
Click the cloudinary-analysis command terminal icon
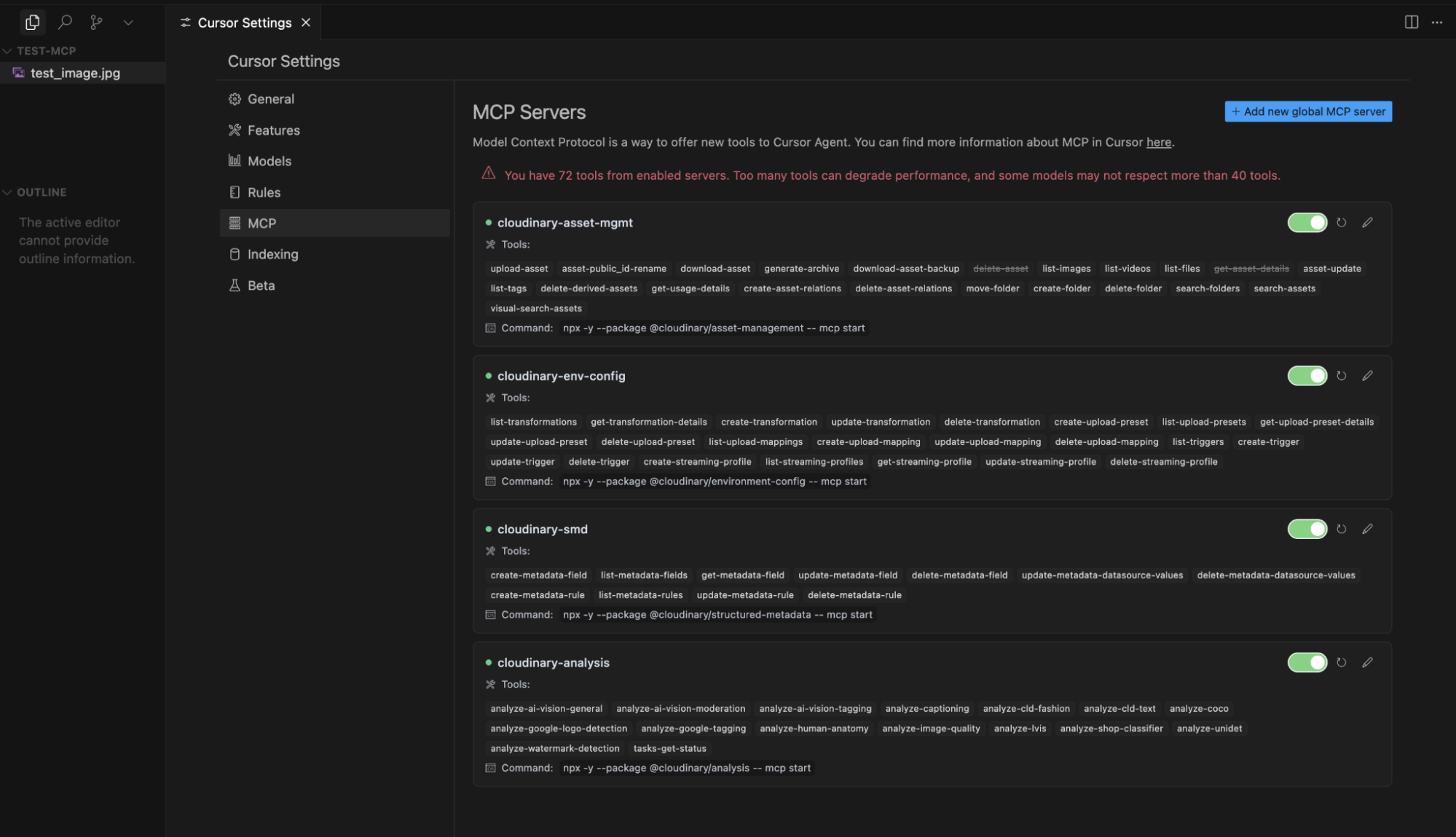(x=490, y=769)
